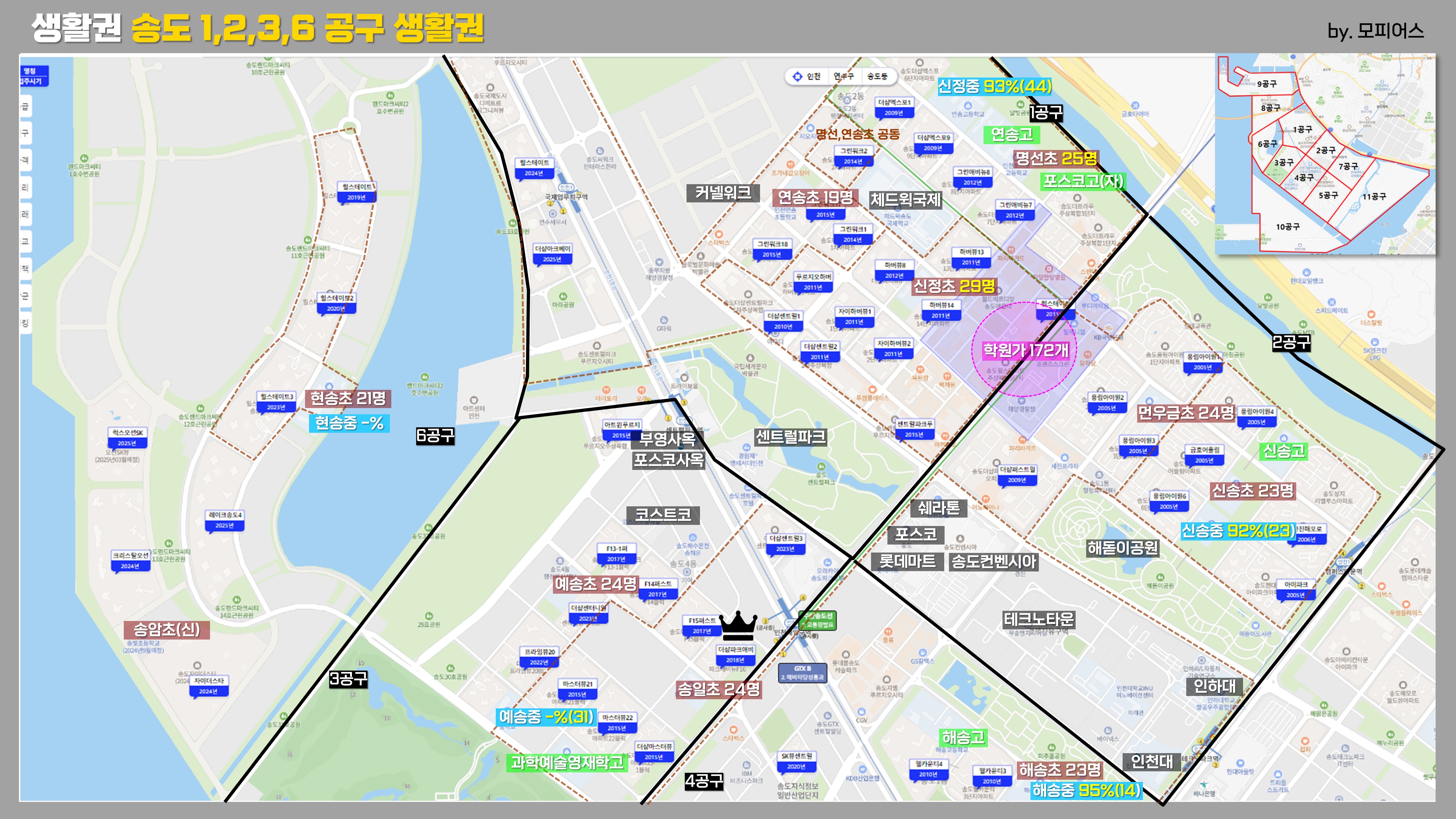The width and height of the screenshot is (1456, 819).
Task: Click the black crown icon on the map
Action: 737,625
